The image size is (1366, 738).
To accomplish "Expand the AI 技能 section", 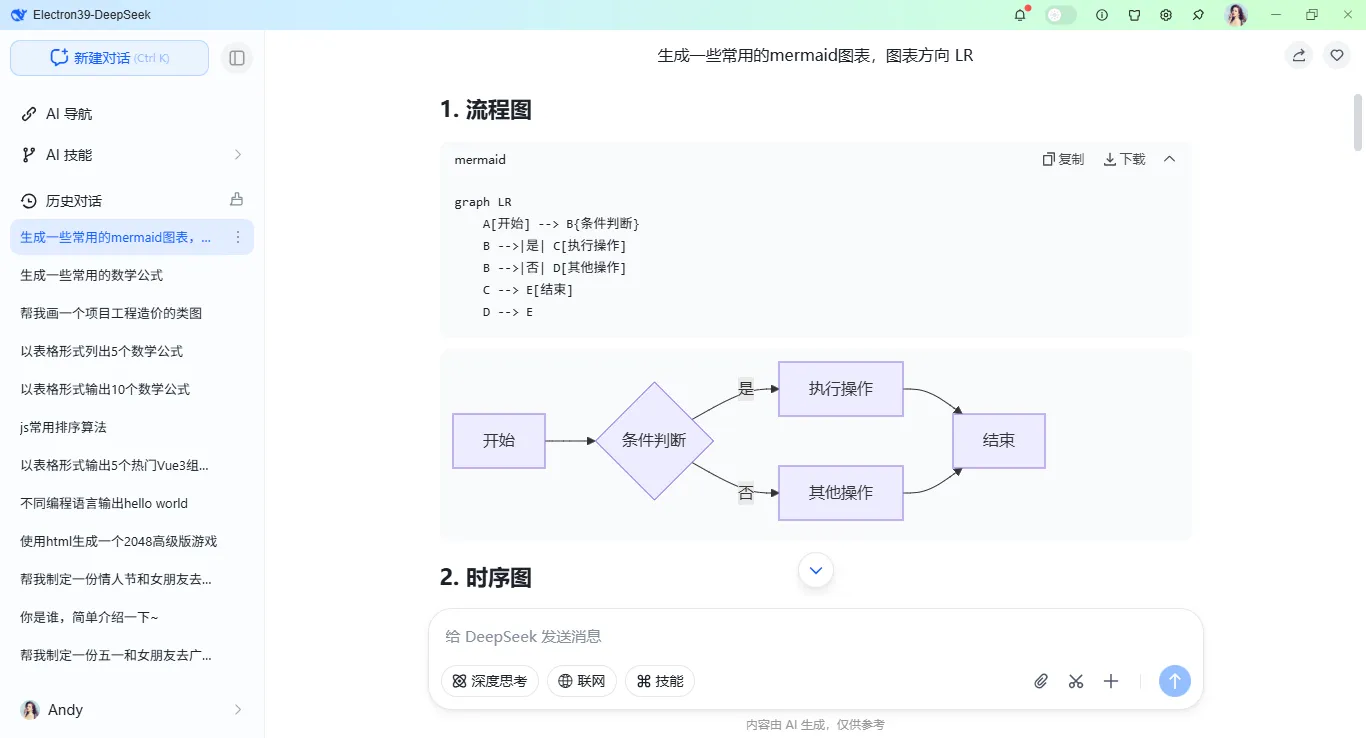I will [130, 155].
